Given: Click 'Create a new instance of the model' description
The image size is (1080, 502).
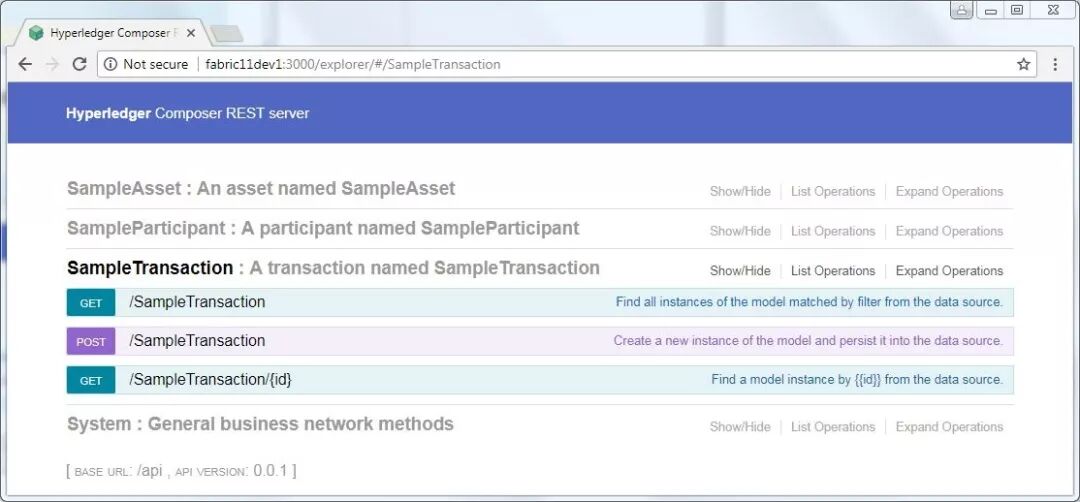Looking at the screenshot, I should 809,340.
